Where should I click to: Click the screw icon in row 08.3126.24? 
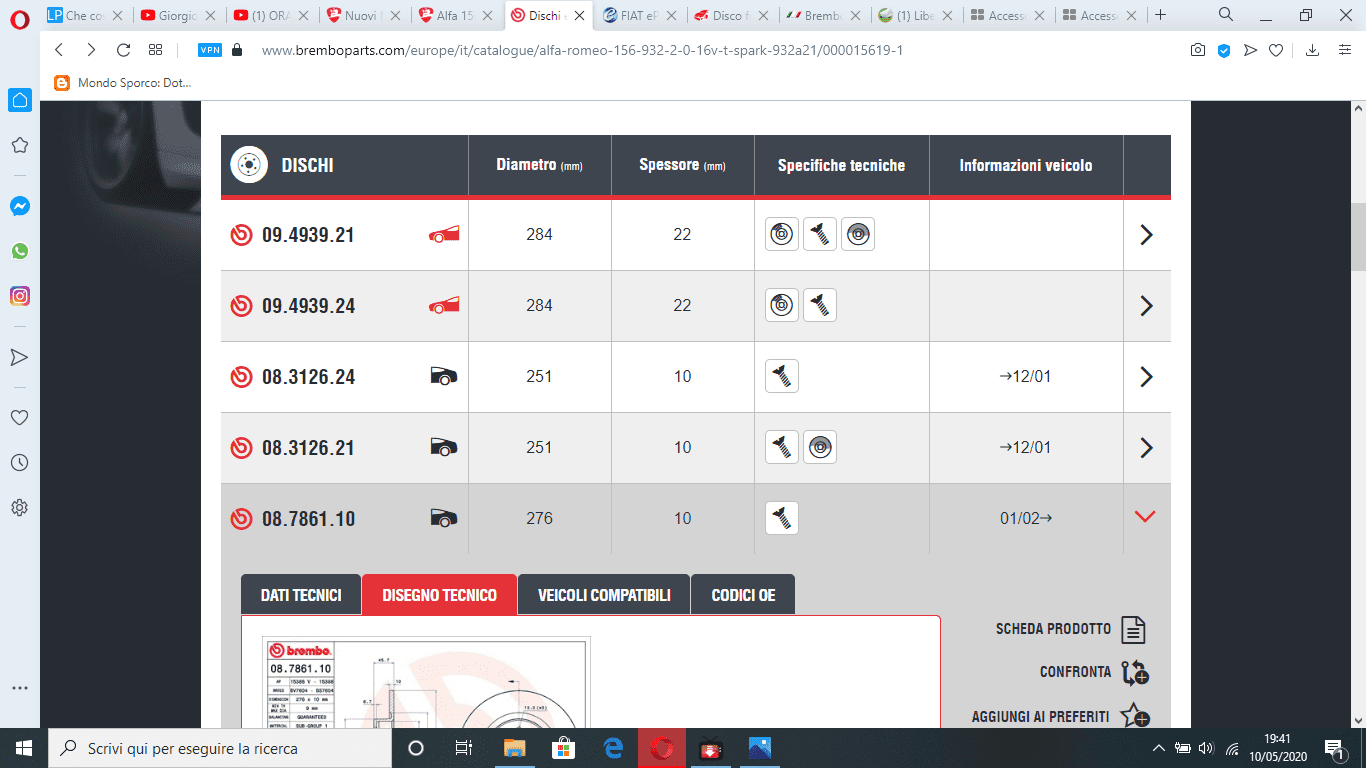[782, 376]
